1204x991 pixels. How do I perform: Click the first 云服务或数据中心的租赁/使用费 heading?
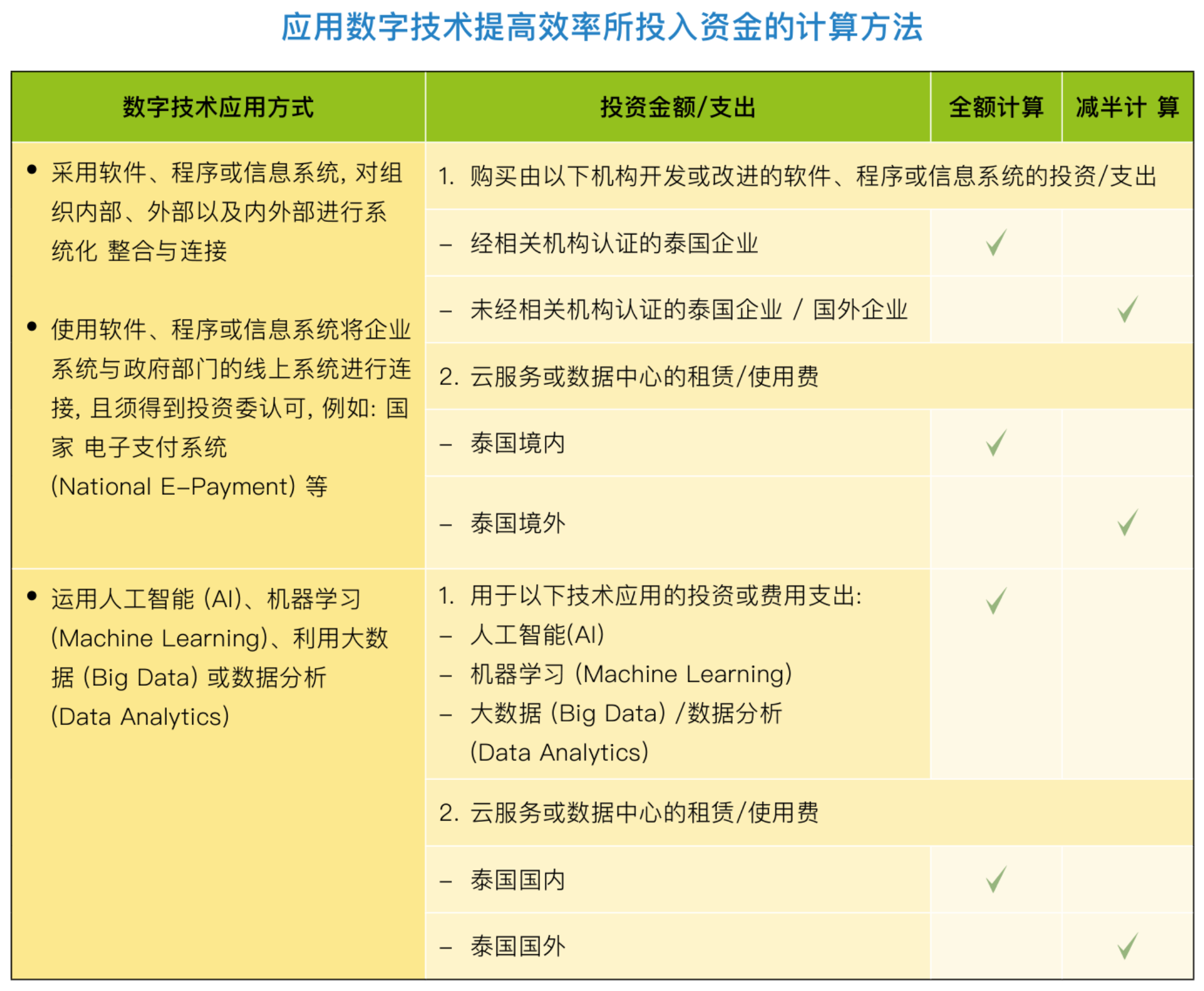click(629, 377)
